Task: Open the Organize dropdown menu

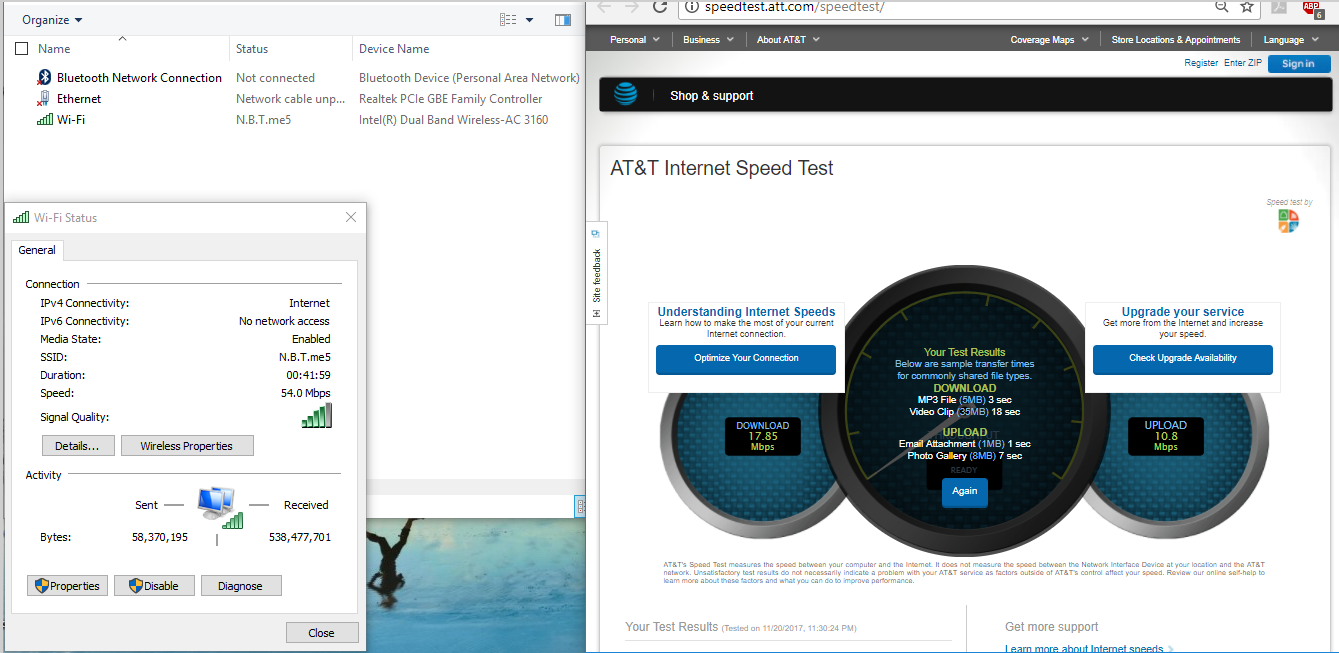Action: pos(52,20)
